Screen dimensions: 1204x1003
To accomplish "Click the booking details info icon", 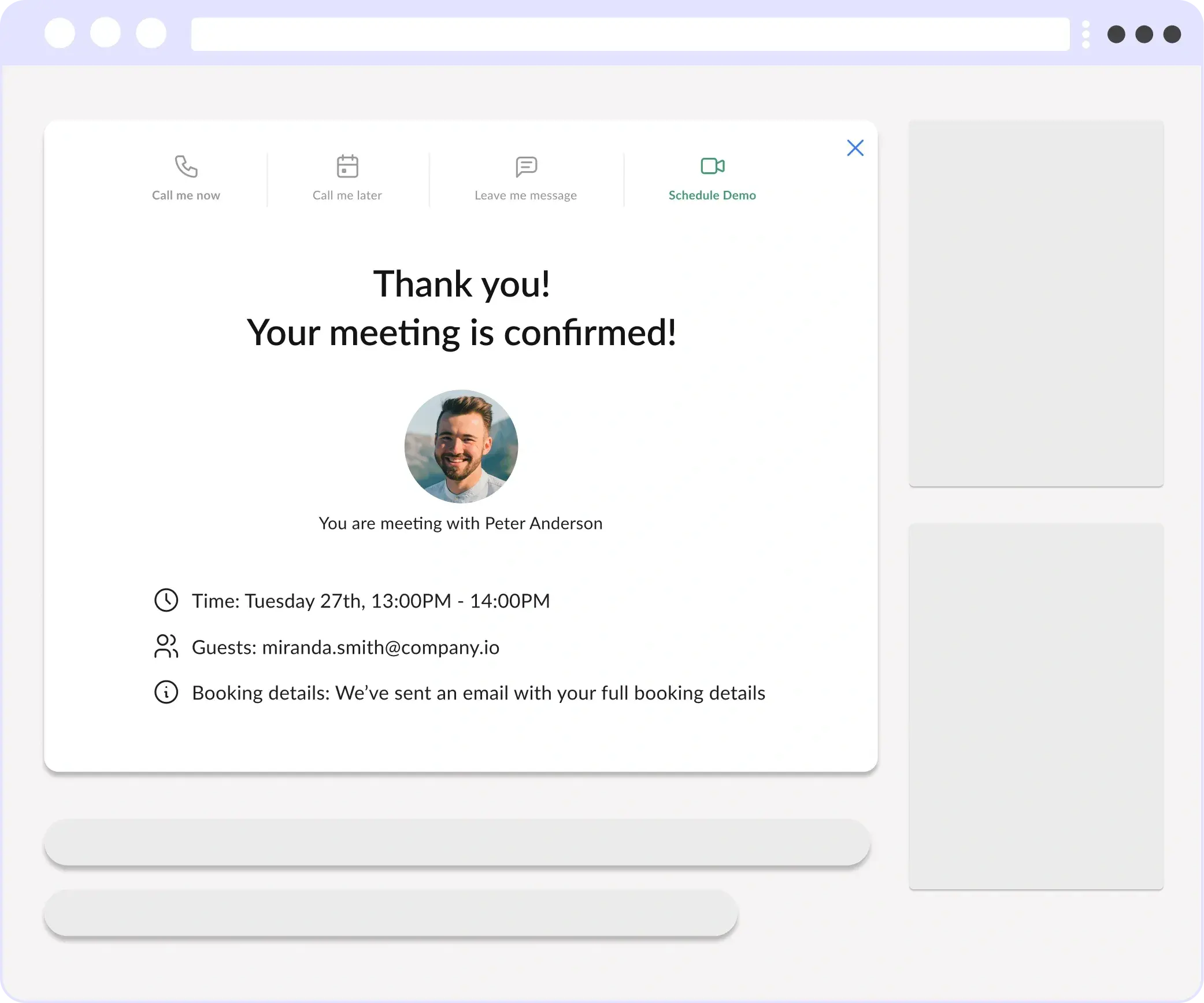I will [165, 692].
